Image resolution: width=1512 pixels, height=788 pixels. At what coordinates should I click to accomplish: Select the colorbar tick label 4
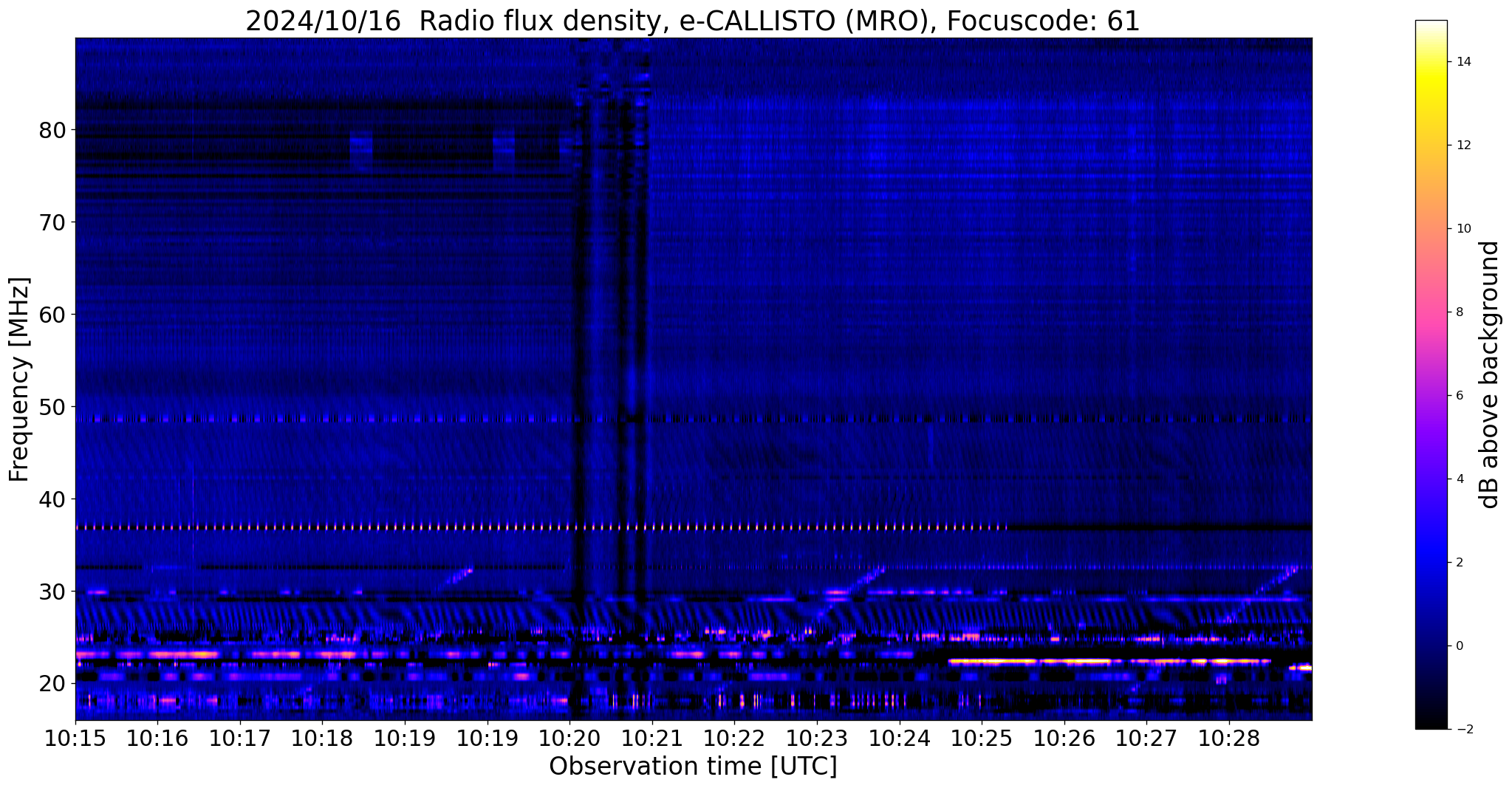coord(1459,479)
